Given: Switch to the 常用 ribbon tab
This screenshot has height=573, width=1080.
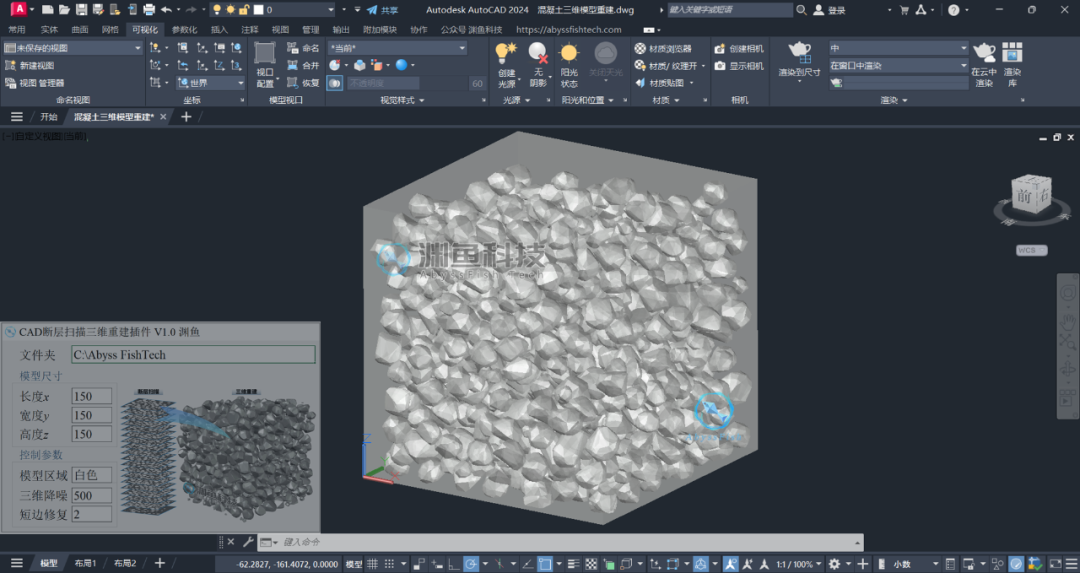Looking at the screenshot, I should (17, 30).
